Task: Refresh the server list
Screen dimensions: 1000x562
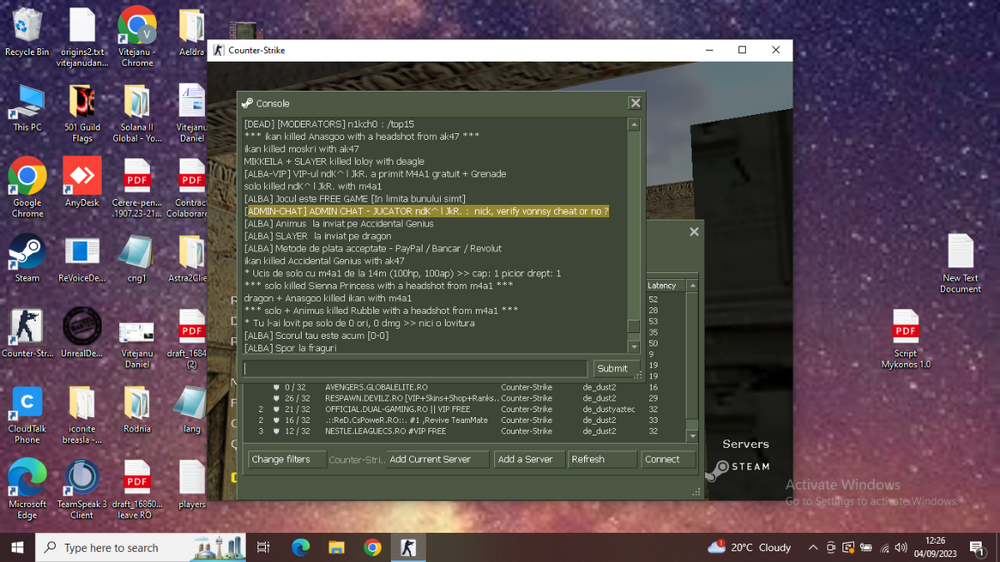Action: (601, 459)
